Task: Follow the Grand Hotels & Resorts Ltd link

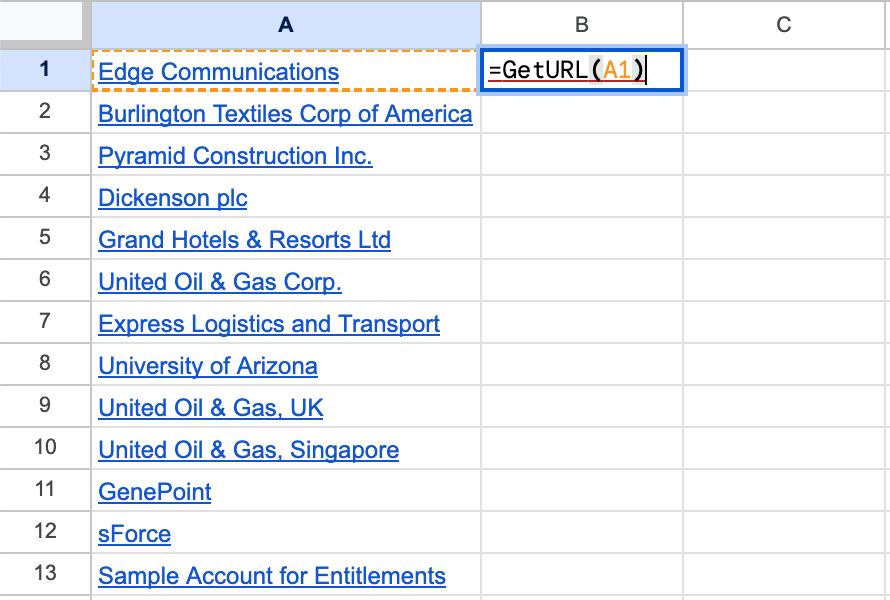Action: (x=244, y=240)
